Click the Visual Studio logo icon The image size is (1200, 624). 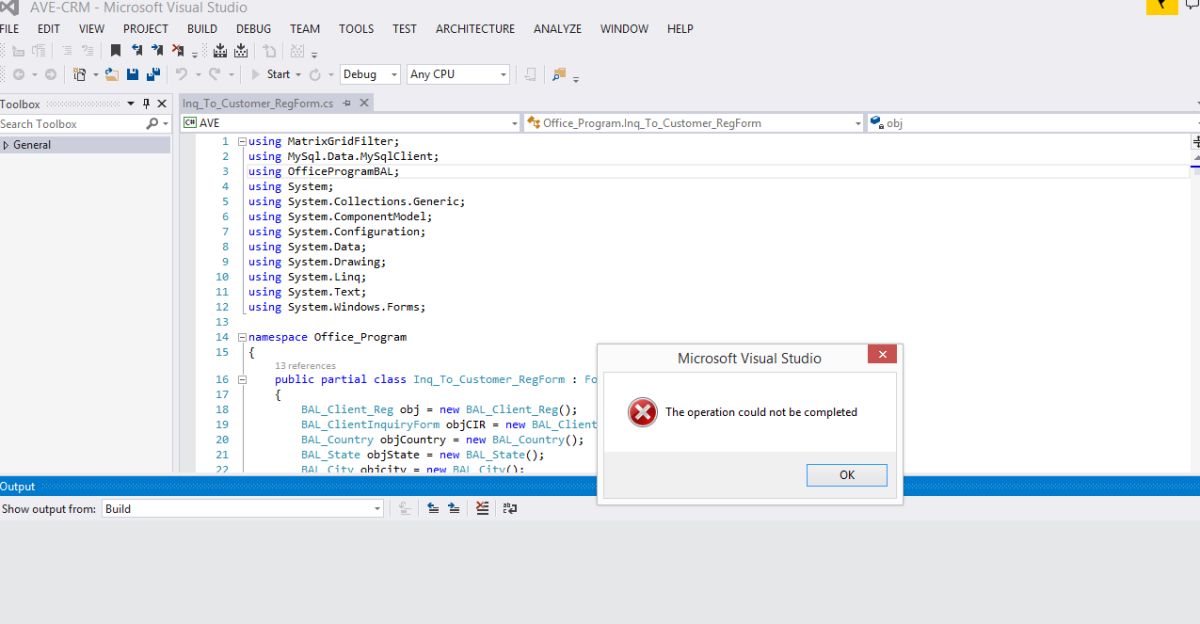9,7
